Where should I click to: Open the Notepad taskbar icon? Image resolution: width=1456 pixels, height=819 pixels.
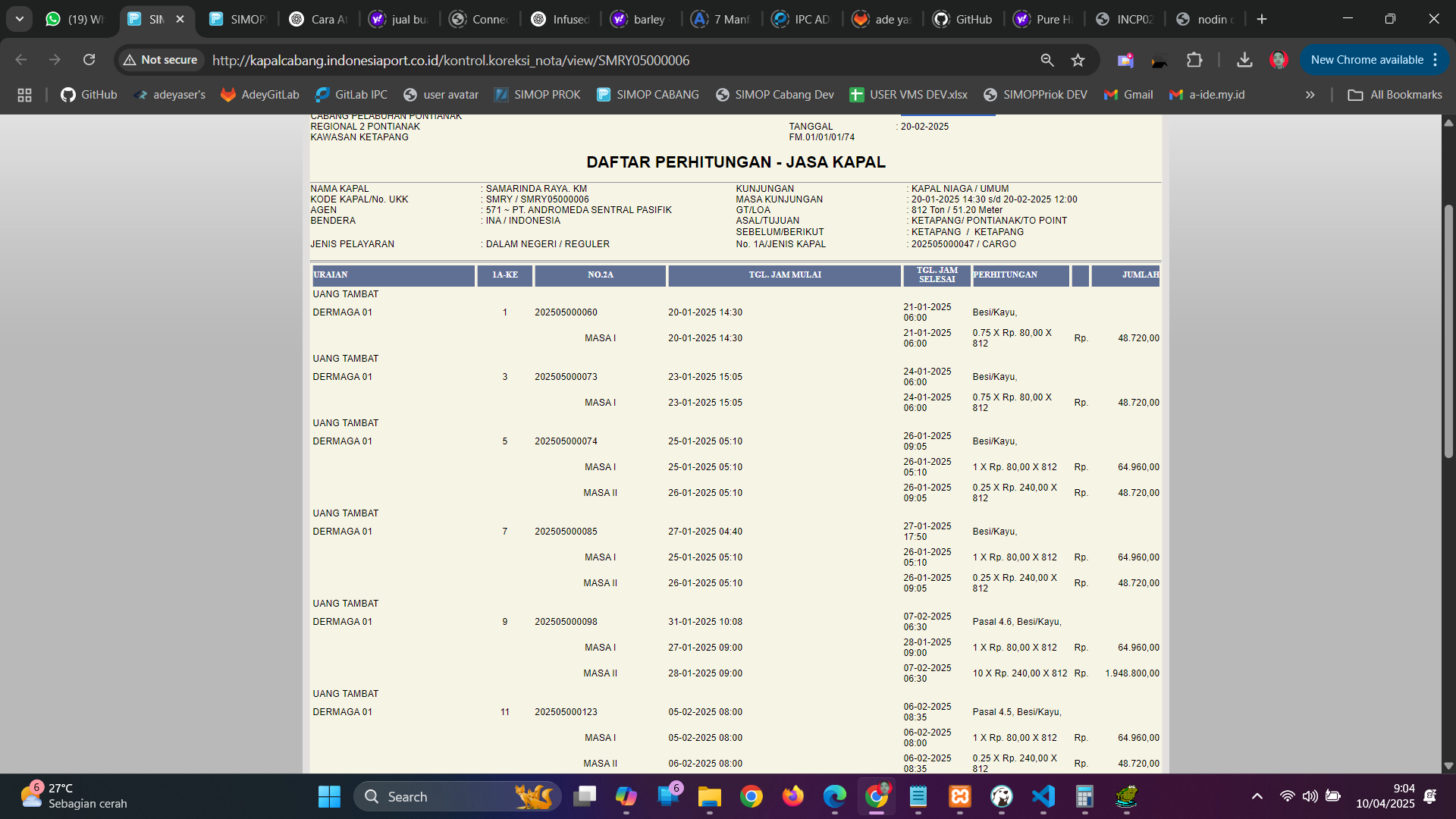pyautogui.click(x=918, y=796)
